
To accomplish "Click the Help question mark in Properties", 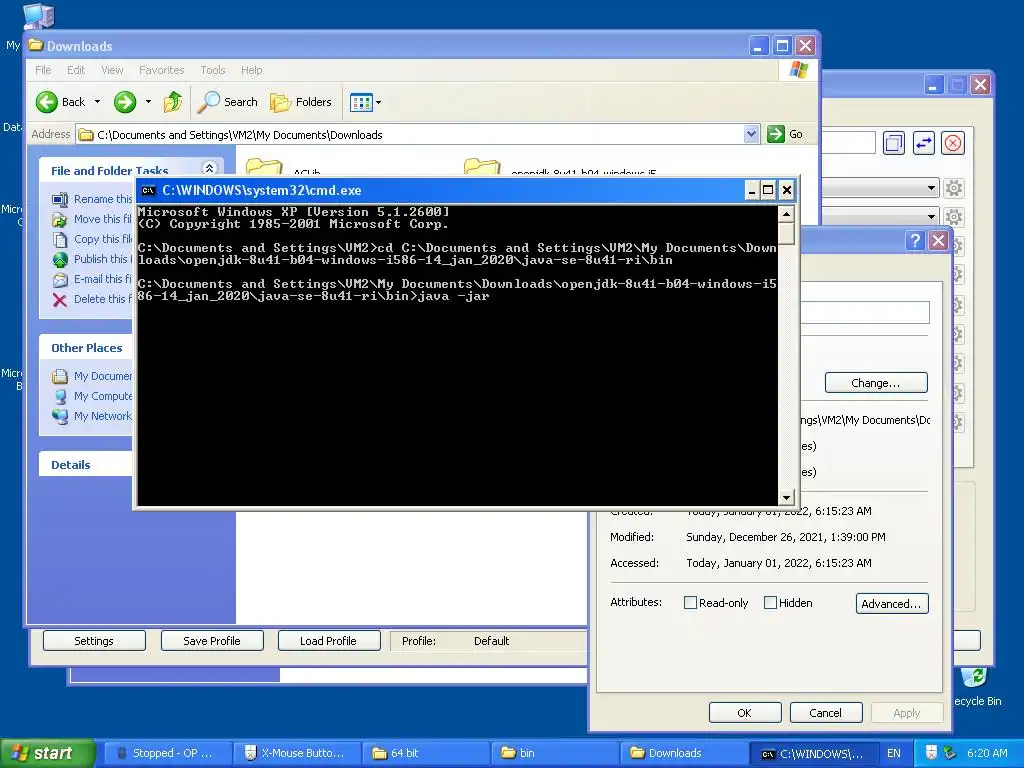I will [x=915, y=240].
